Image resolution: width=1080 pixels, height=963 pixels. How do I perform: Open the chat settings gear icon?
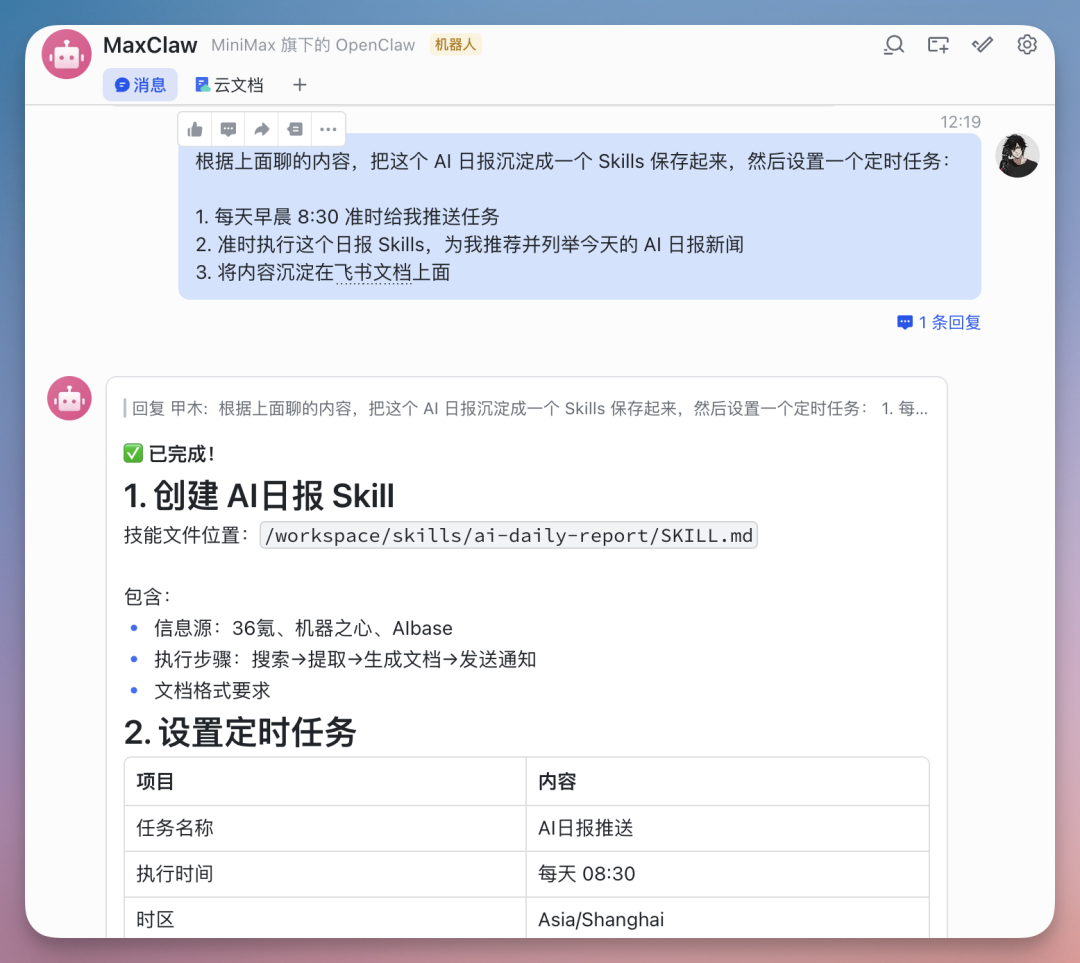(1027, 44)
